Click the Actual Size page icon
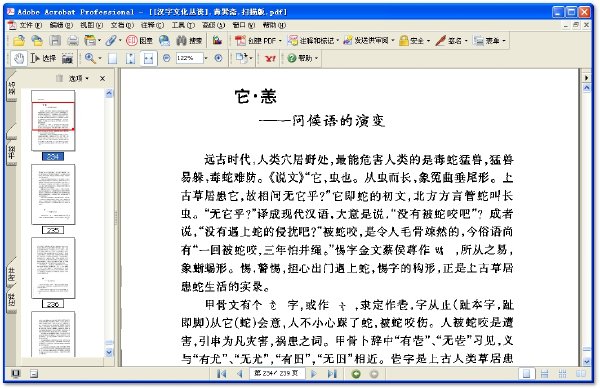The image size is (600, 389). pos(112,58)
